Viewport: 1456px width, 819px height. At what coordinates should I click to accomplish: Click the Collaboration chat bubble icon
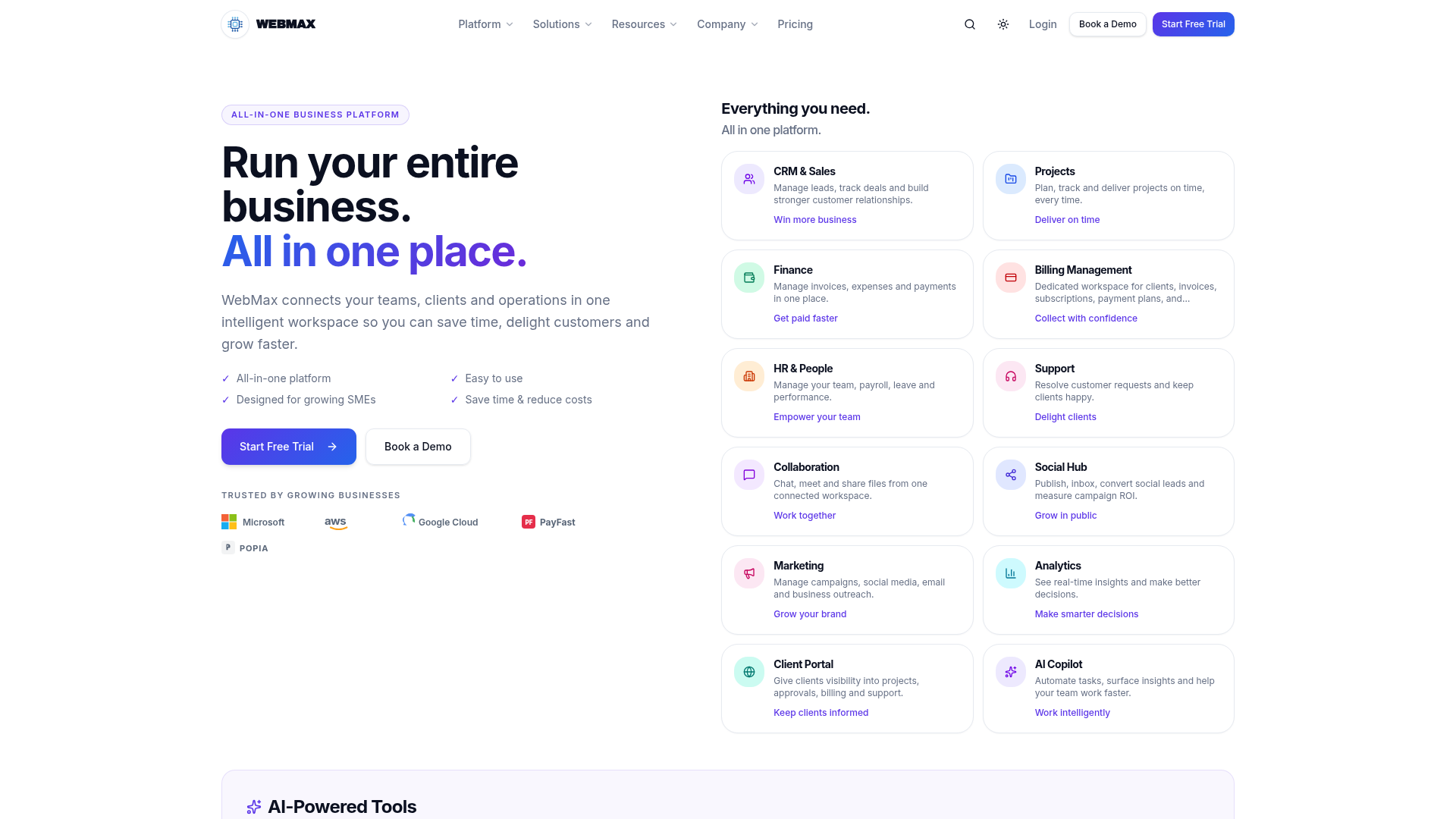pyautogui.click(x=749, y=475)
